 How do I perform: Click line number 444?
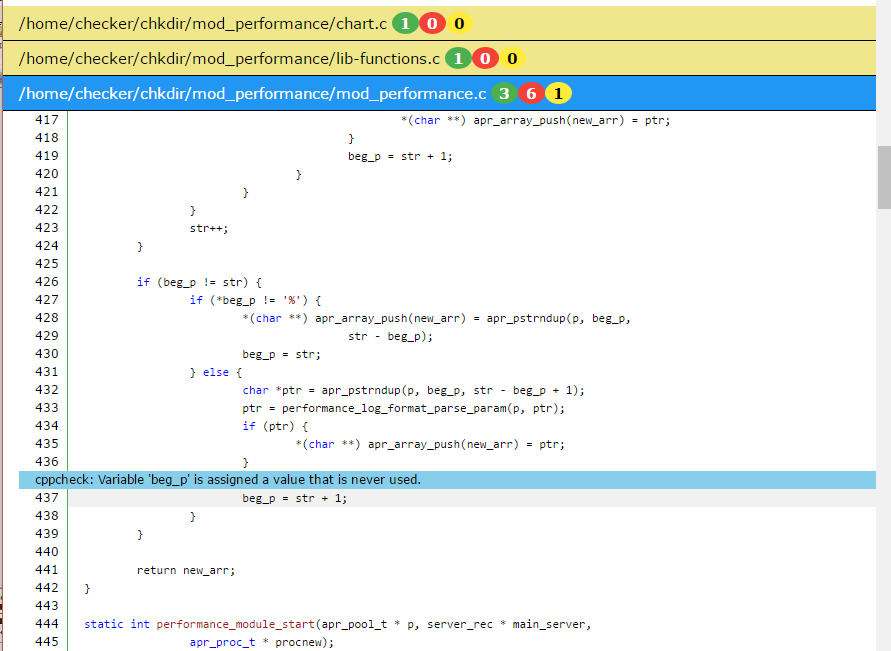pos(47,624)
